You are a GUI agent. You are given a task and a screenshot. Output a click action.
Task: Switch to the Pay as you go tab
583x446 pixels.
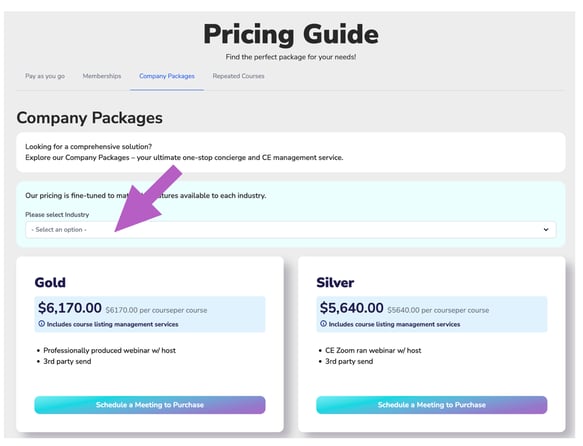45,76
